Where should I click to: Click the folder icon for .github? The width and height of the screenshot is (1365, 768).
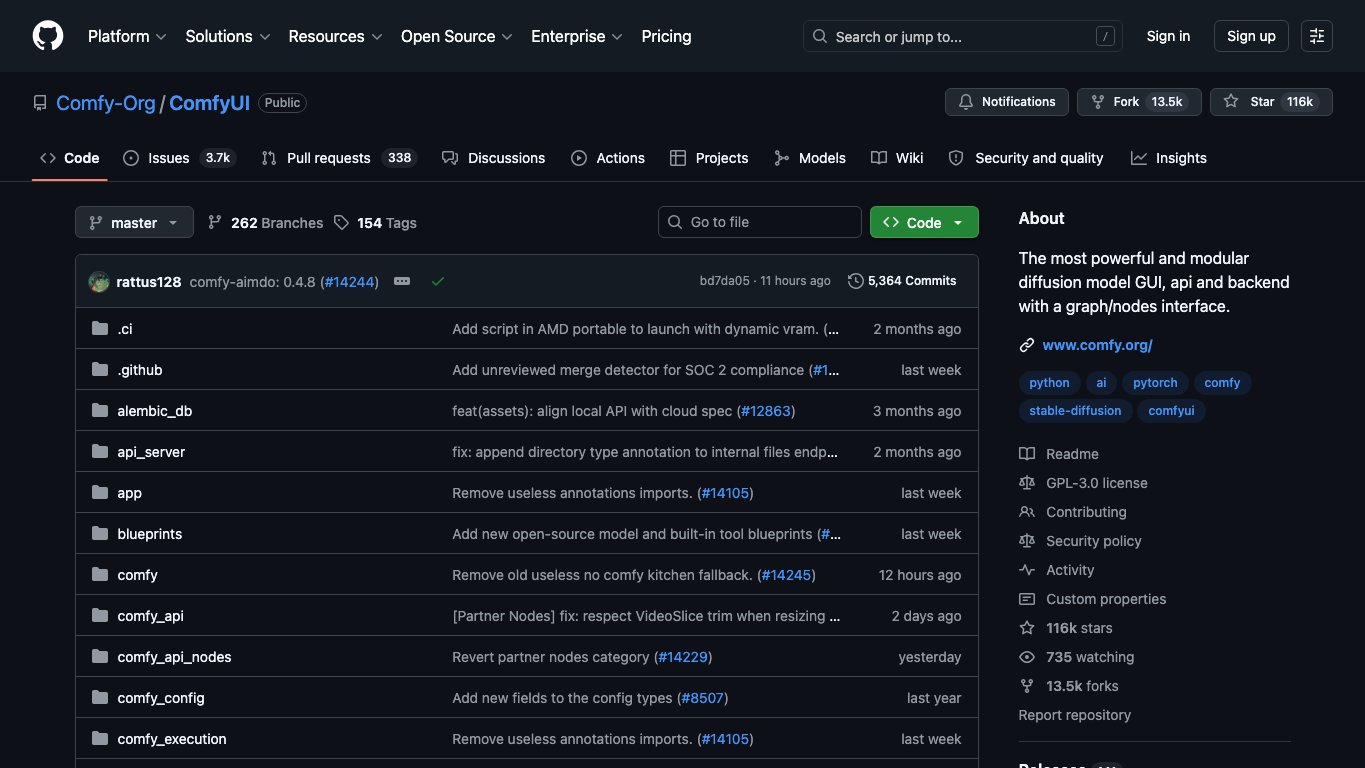[100, 370]
